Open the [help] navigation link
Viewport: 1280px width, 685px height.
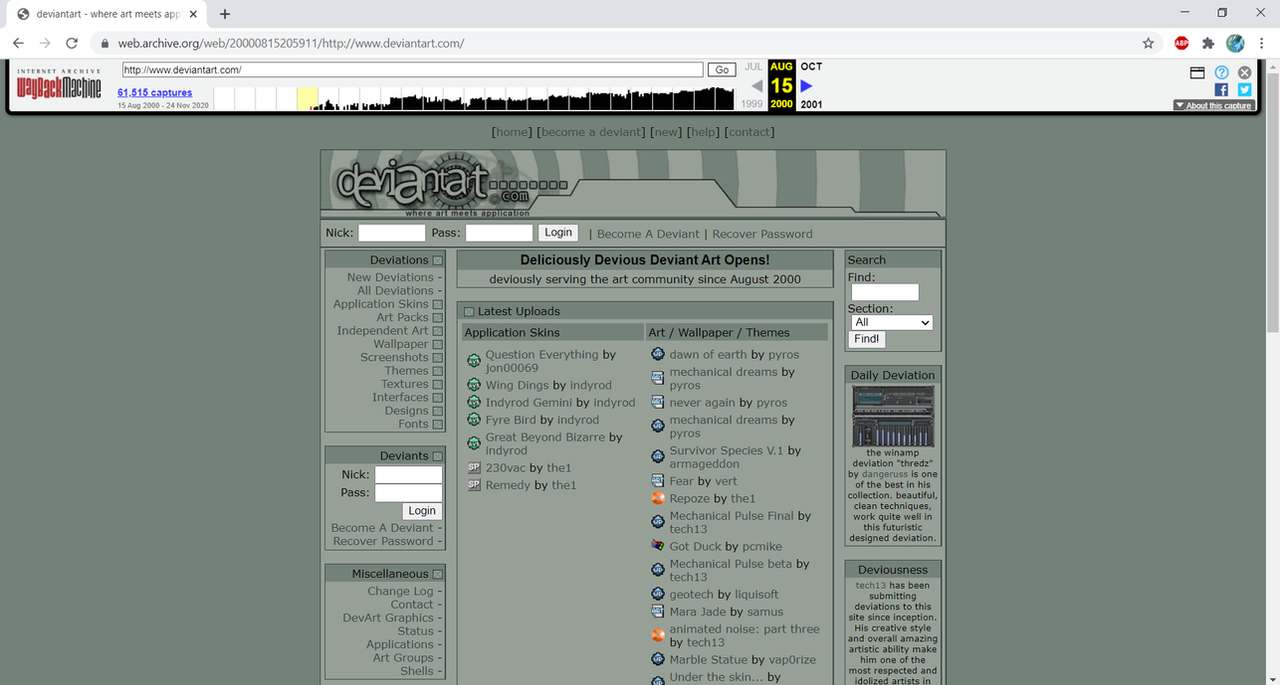[703, 132]
